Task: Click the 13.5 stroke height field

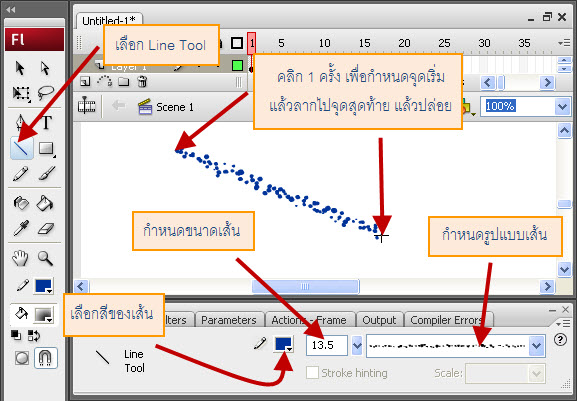Action: [x=327, y=345]
